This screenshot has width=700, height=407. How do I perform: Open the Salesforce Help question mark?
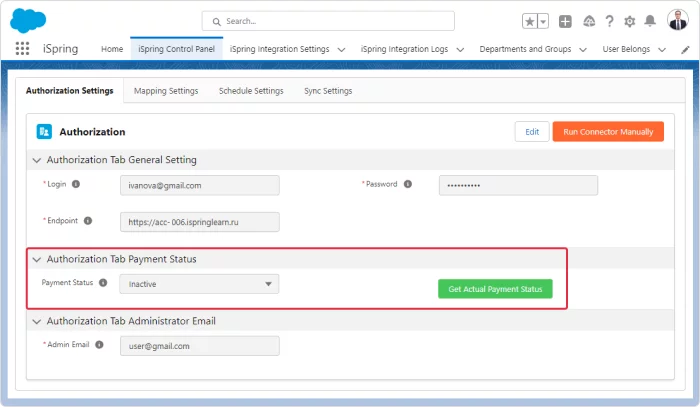(609, 21)
